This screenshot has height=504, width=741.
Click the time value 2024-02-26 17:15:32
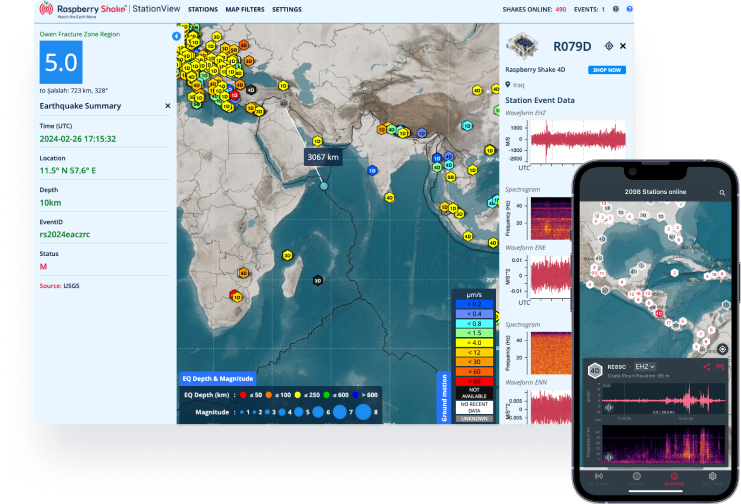click(78, 139)
